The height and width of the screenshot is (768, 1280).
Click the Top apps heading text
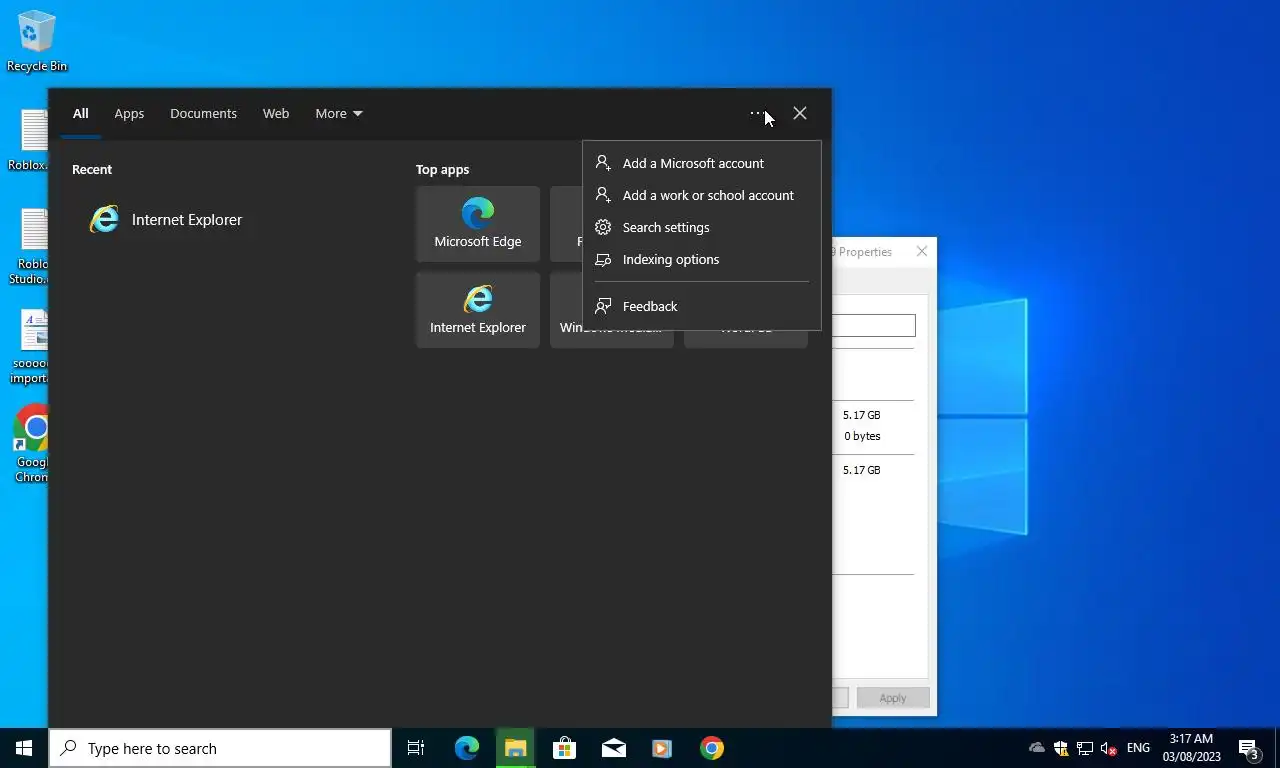coord(442,169)
